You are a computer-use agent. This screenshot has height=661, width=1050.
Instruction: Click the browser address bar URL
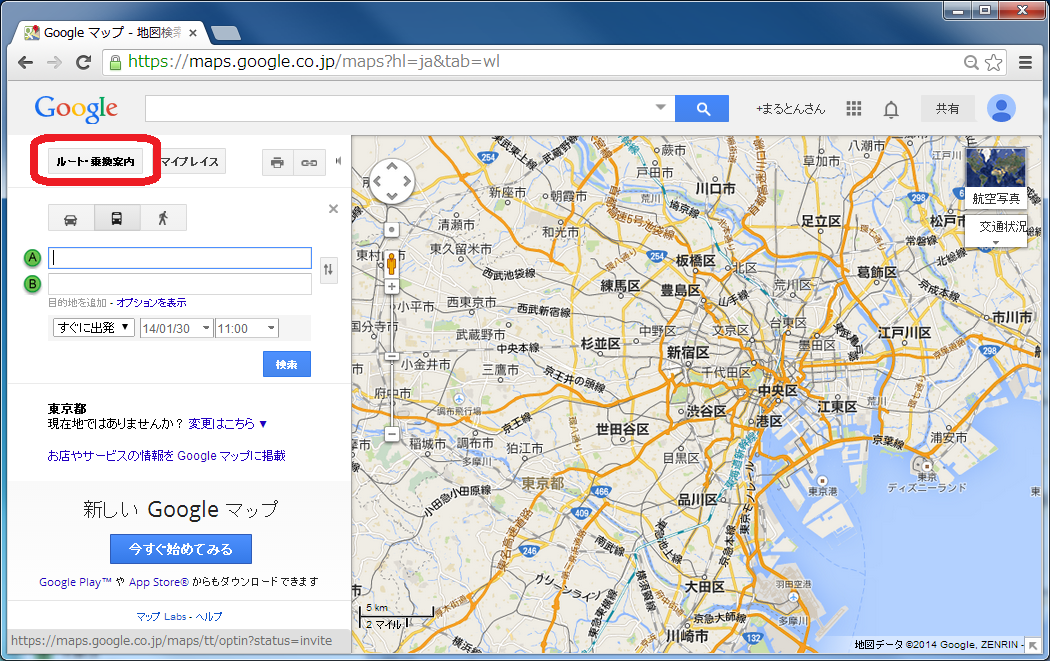click(x=313, y=62)
